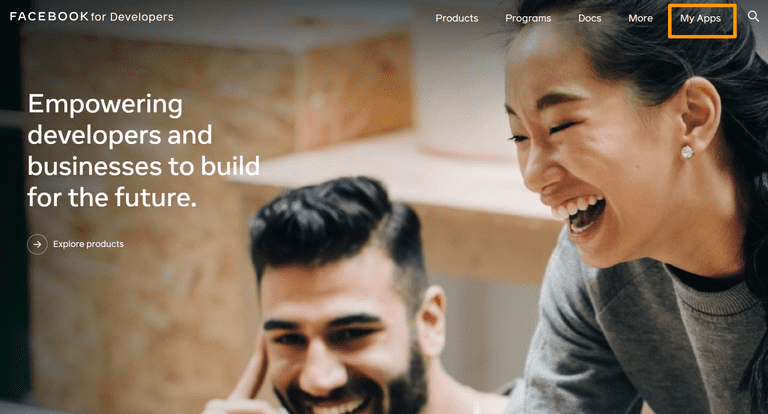Image resolution: width=768 pixels, height=414 pixels.
Task: Open My Apps in the navigation
Action: pos(700,19)
